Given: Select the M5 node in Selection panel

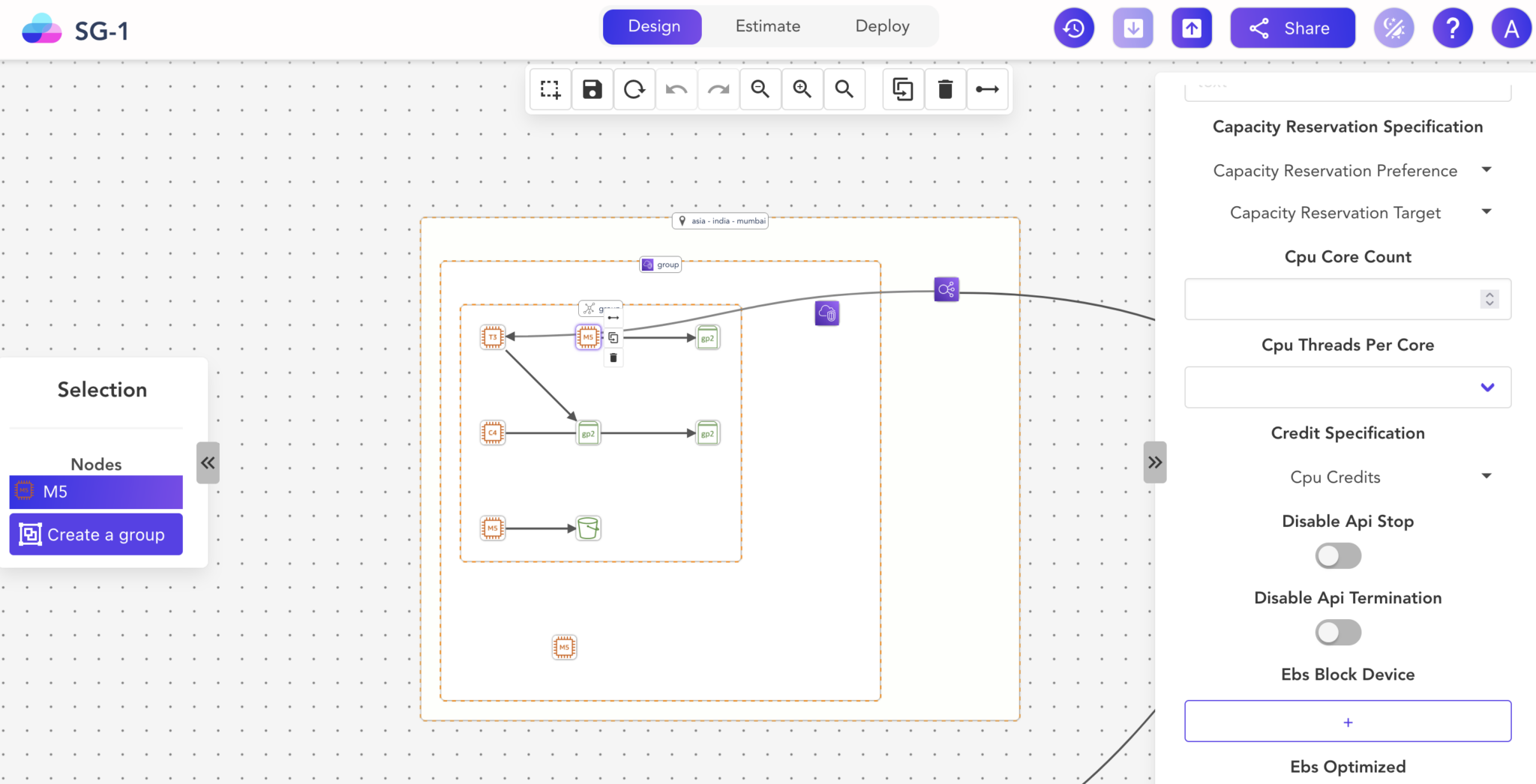Looking at the screenshot, I should [95, 492].
